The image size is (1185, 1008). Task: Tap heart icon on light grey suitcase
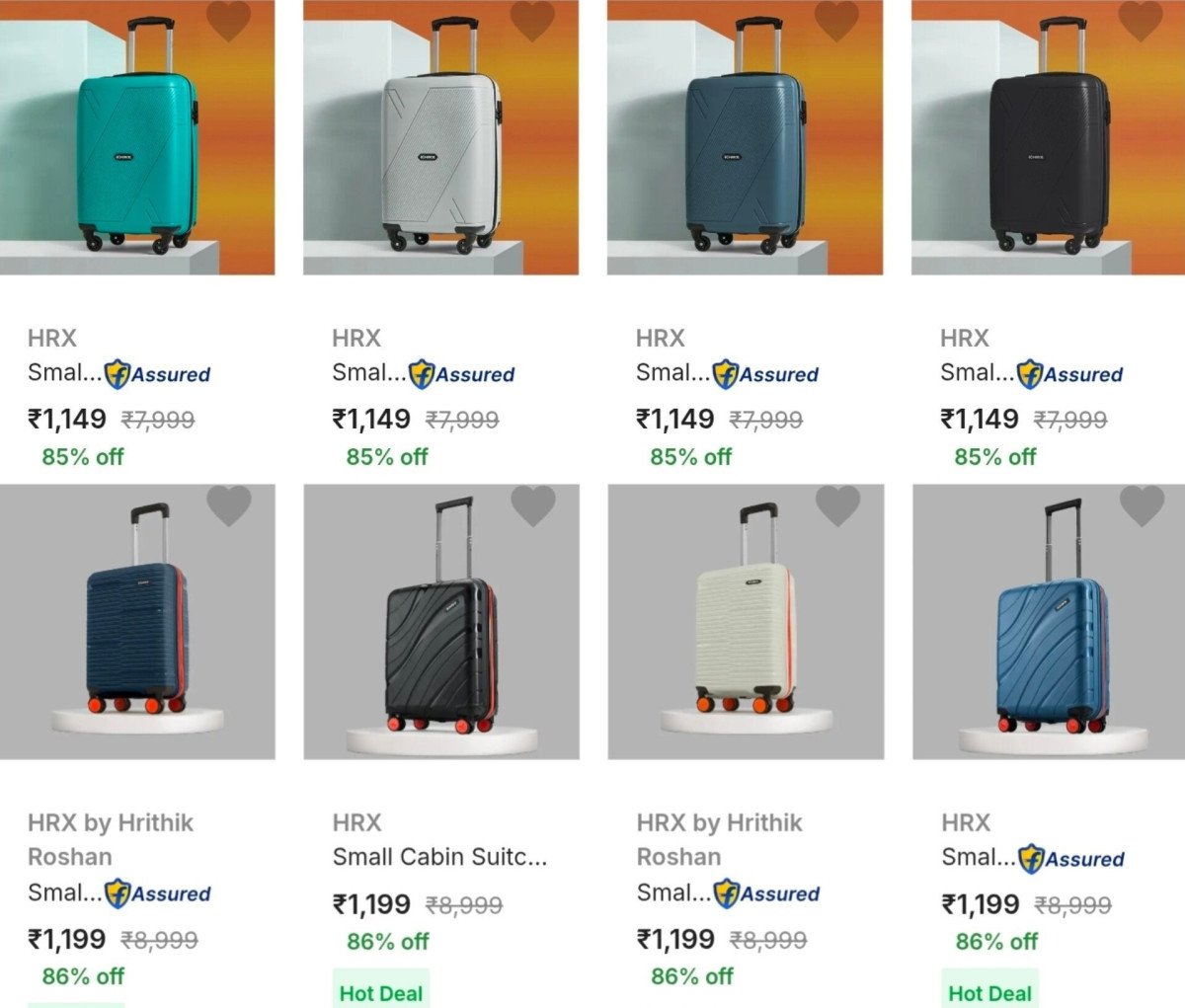click(532, 20)
